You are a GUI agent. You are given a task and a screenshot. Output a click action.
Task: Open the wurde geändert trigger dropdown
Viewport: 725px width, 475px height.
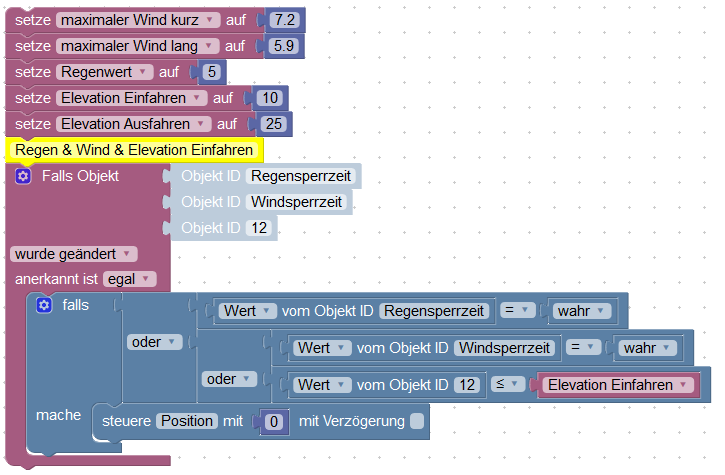[74, 254]
